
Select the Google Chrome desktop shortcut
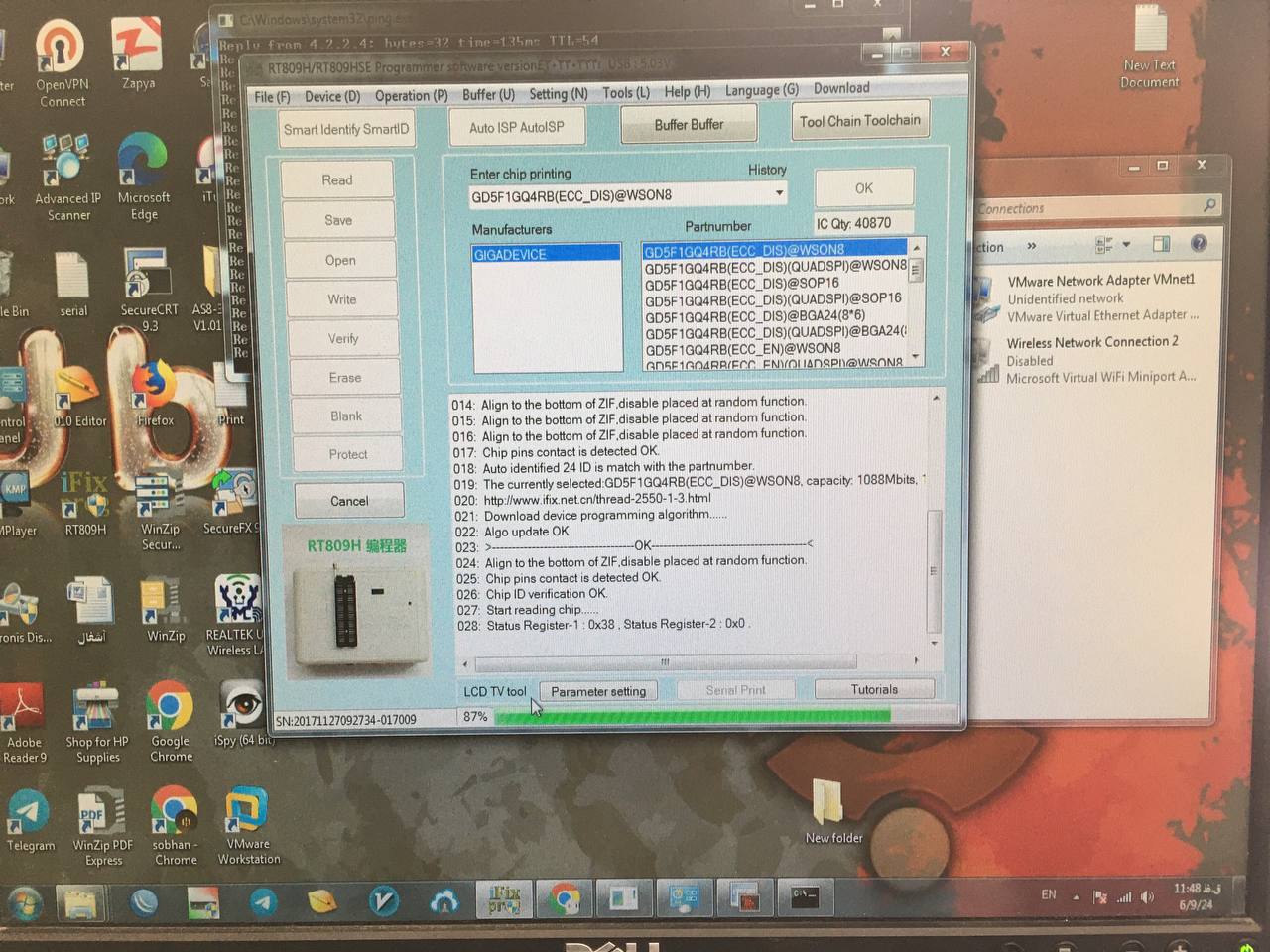tap(171, 722)
